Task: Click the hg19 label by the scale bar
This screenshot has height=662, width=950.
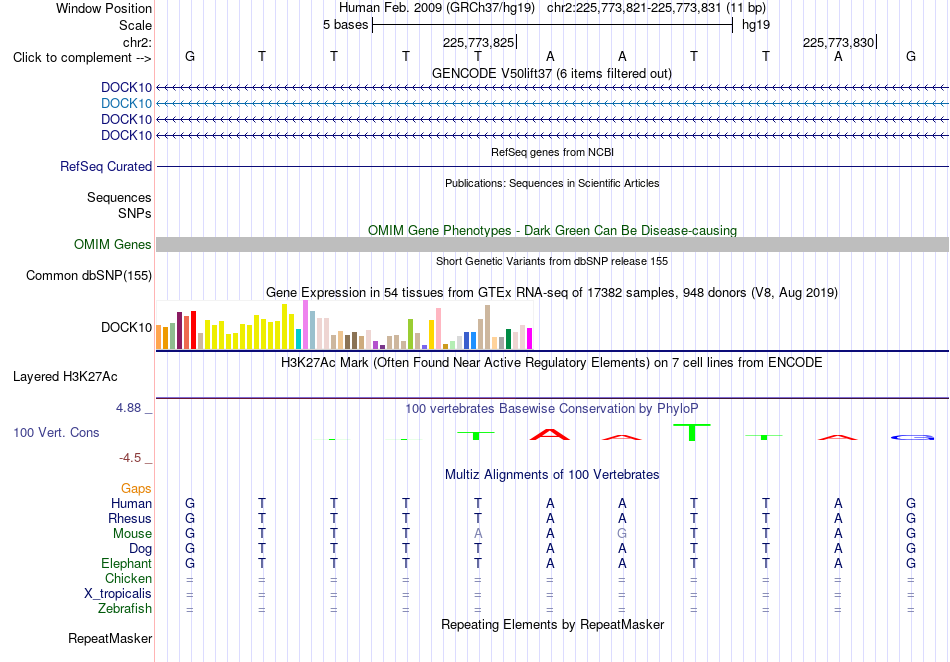Action: click(756, 25)
